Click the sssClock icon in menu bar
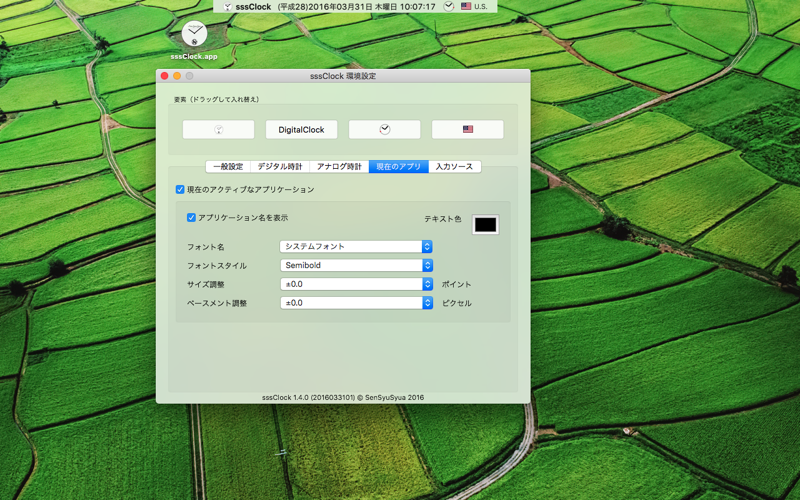 (x=228, y=7)
